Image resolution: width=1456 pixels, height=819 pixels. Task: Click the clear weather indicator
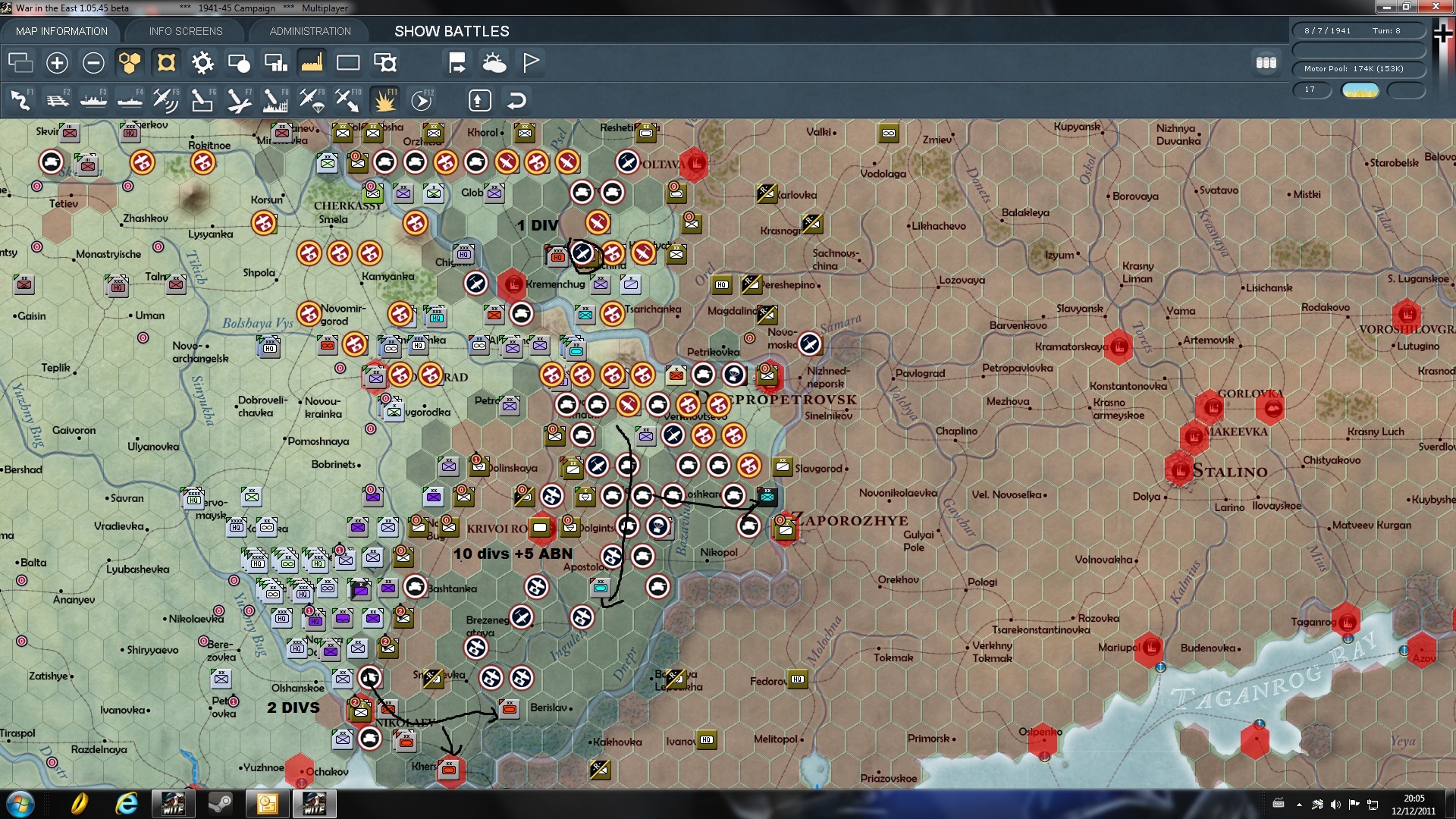click(1360, 90)
